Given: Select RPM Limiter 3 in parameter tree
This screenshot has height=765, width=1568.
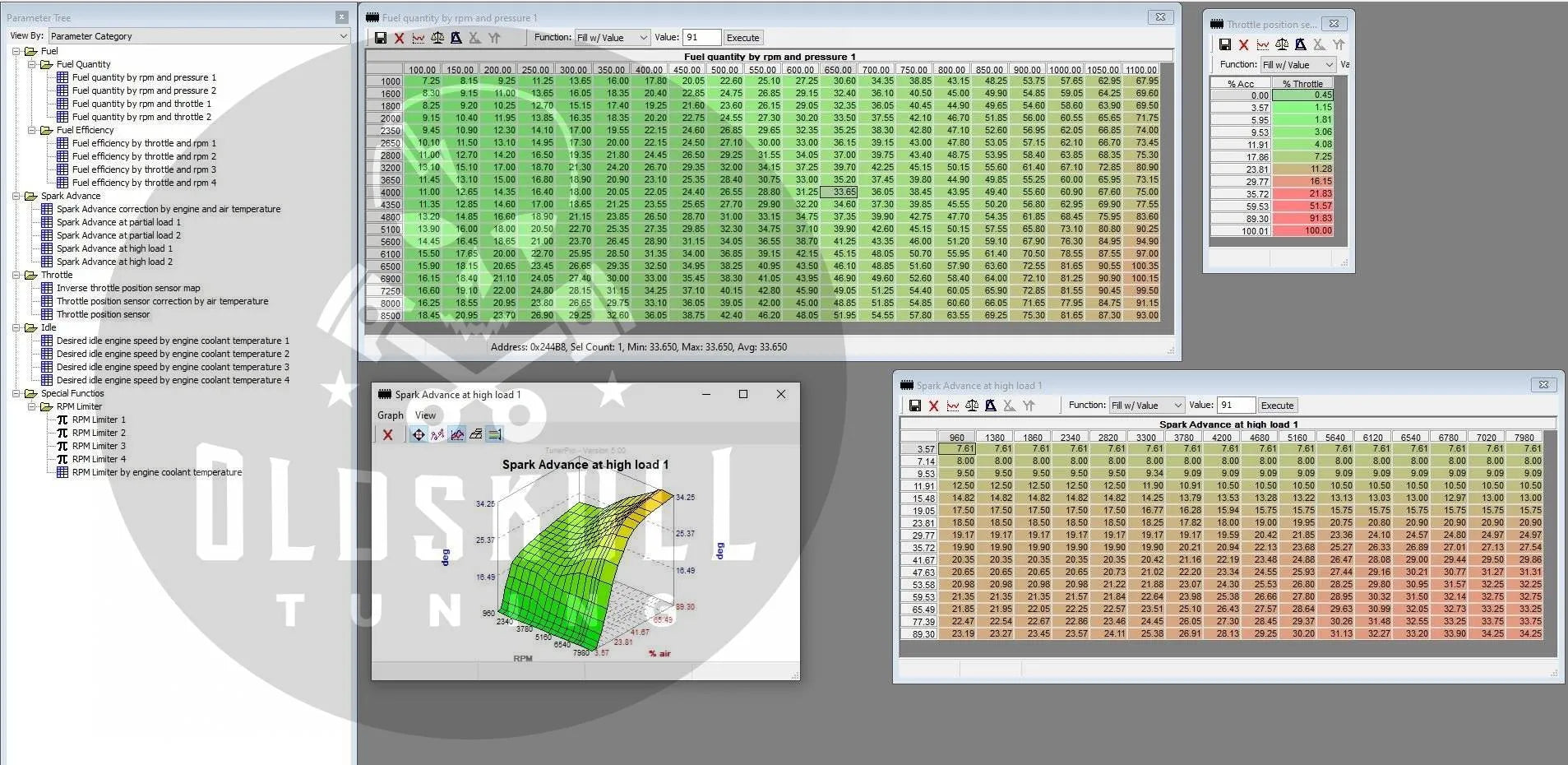Looking at the screenshot, I should point(99,446).
